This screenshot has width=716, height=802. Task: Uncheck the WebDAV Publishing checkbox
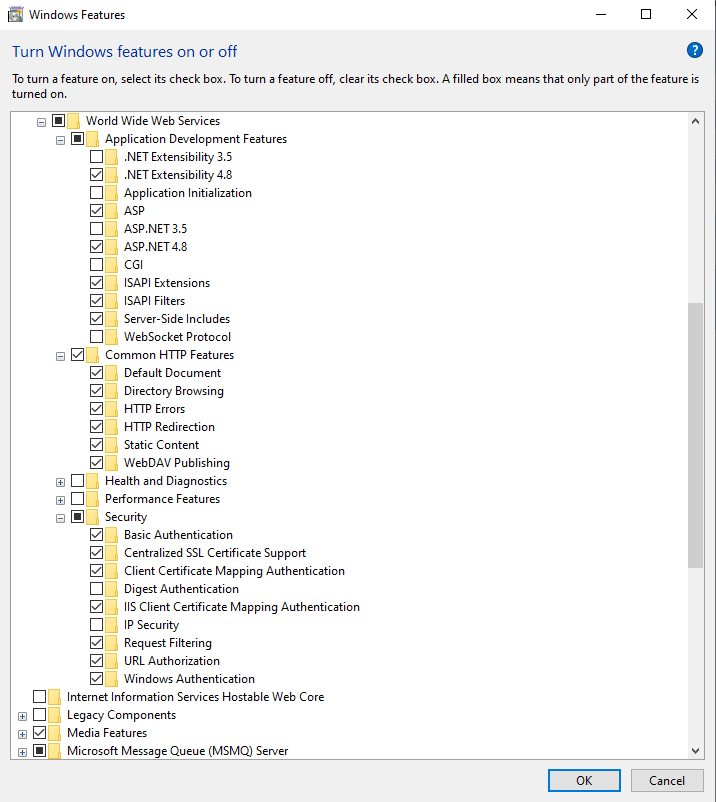96,463
